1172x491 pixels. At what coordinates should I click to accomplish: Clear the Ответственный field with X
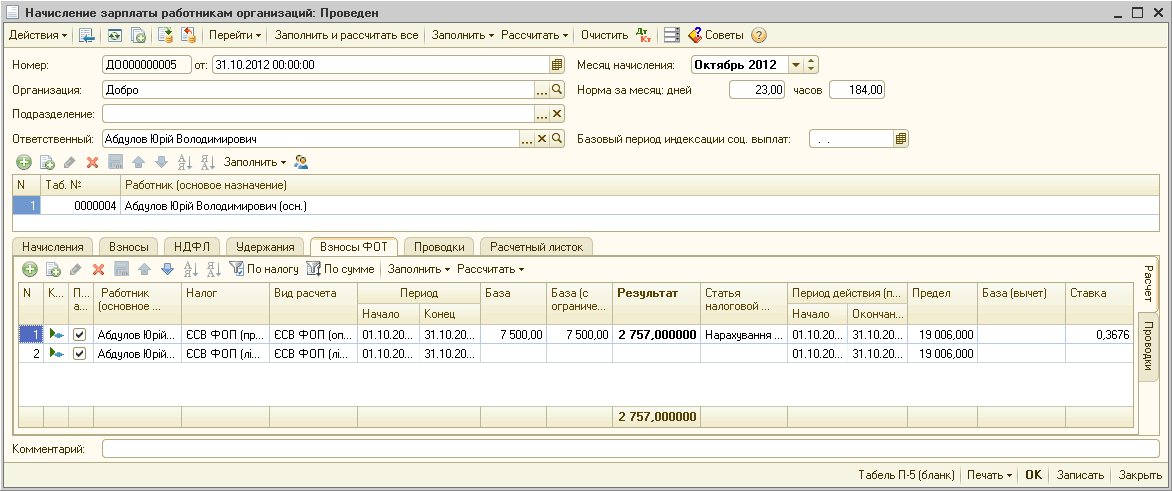coord(543,139)
